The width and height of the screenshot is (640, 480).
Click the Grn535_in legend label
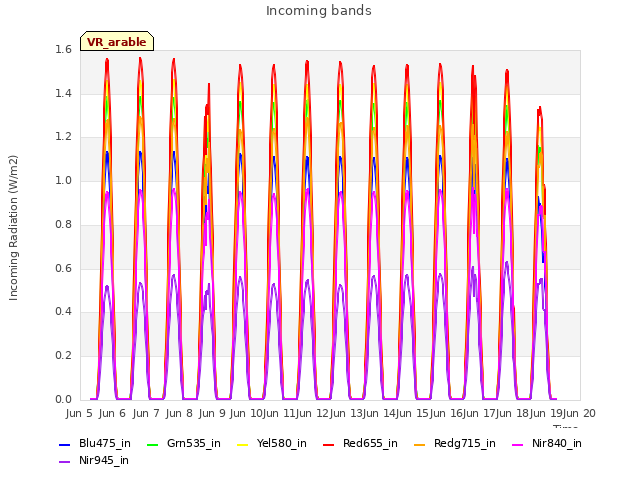[193, 443]
